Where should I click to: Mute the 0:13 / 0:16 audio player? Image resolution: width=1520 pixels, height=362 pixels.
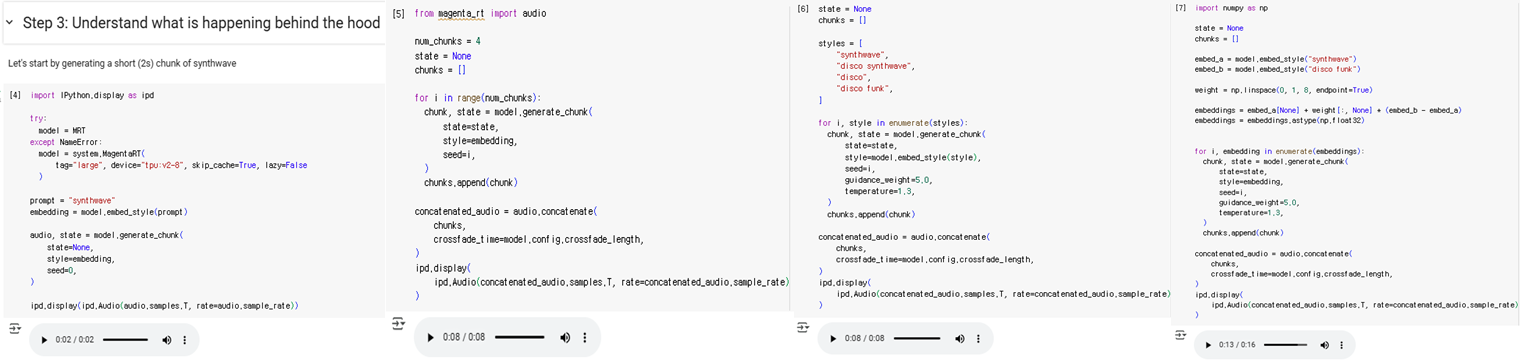pyautogui.click(x=1325, y=345)
